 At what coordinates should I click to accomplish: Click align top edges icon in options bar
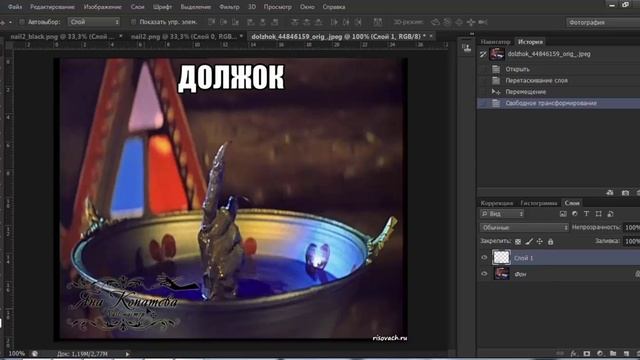coord(211,22)
